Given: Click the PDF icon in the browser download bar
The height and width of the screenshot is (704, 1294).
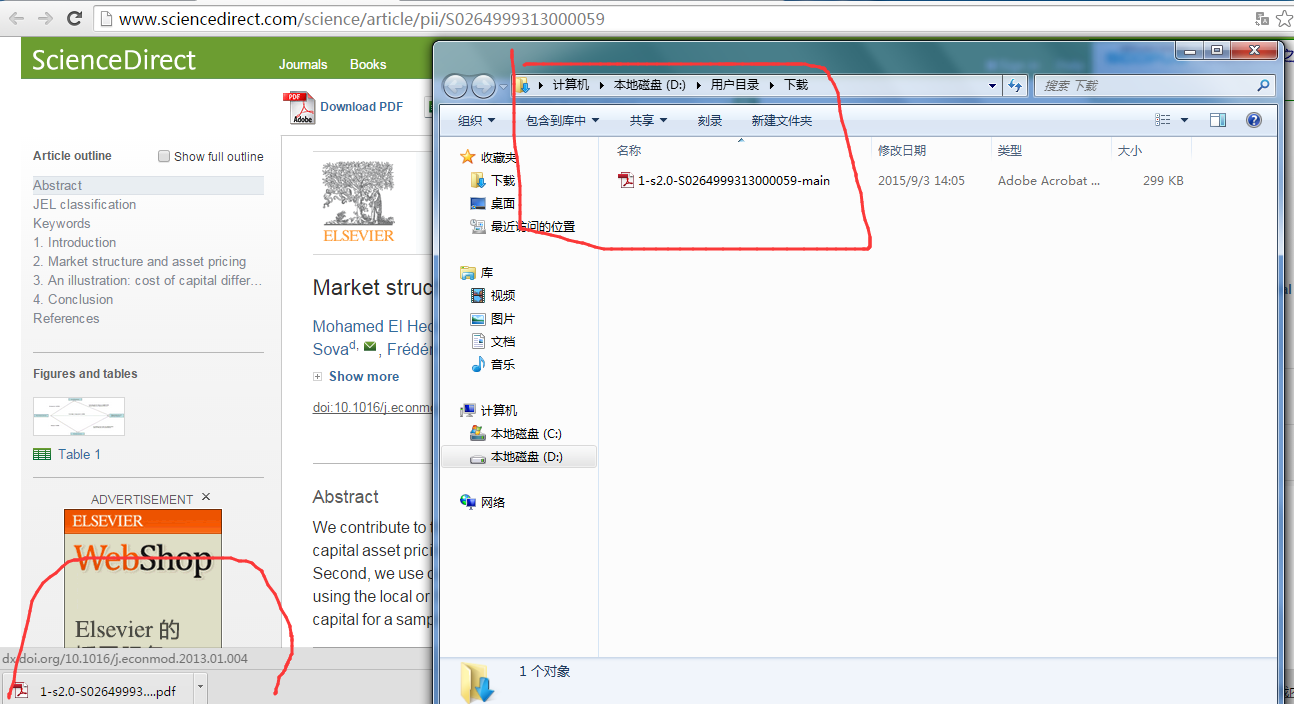Looking at the screenshot, I should 19,691.
